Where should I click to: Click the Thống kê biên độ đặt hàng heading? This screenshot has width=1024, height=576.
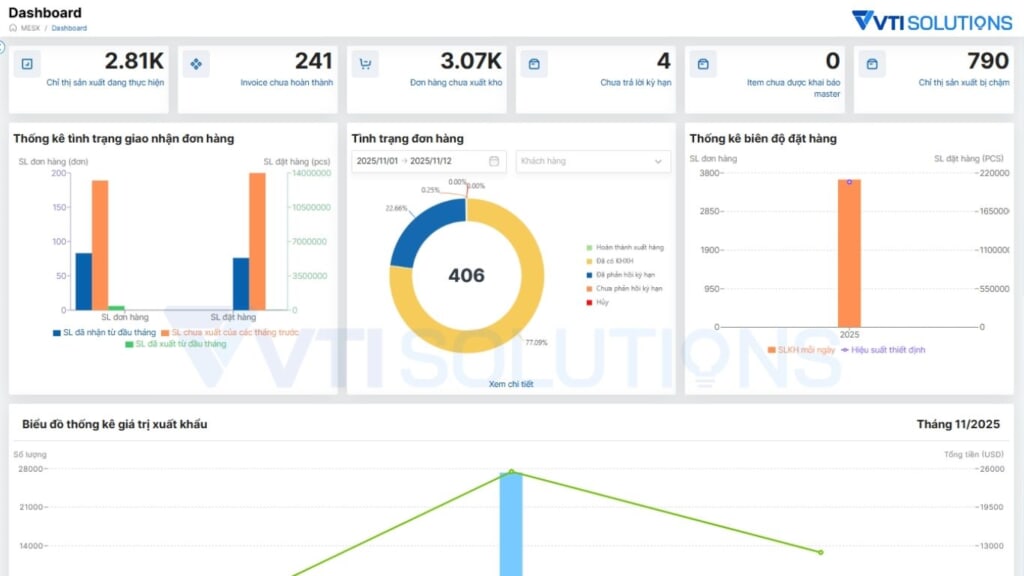pyautogui.click(x=763, y=138)
